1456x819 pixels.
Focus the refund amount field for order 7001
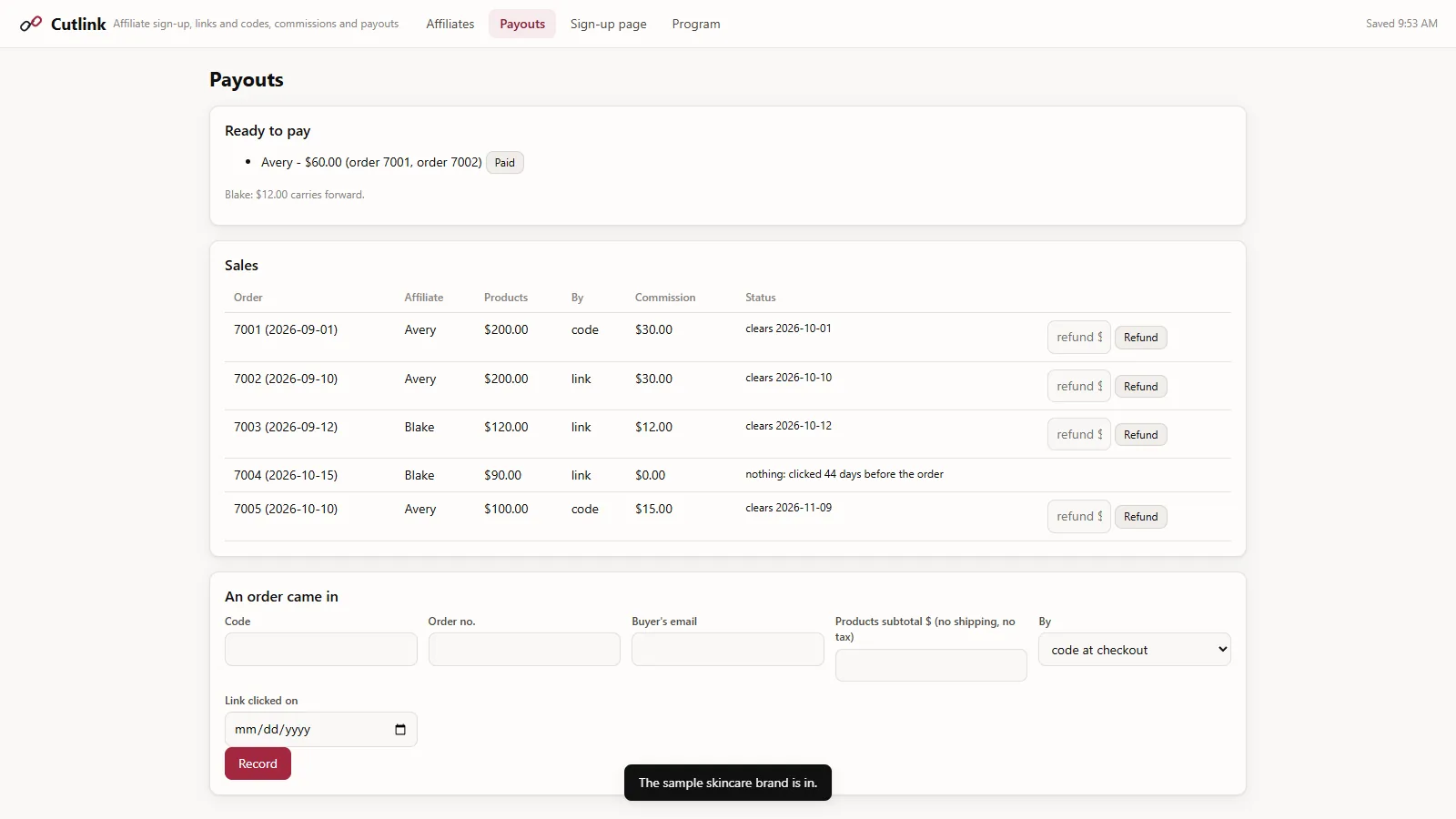coord(1079,338)
